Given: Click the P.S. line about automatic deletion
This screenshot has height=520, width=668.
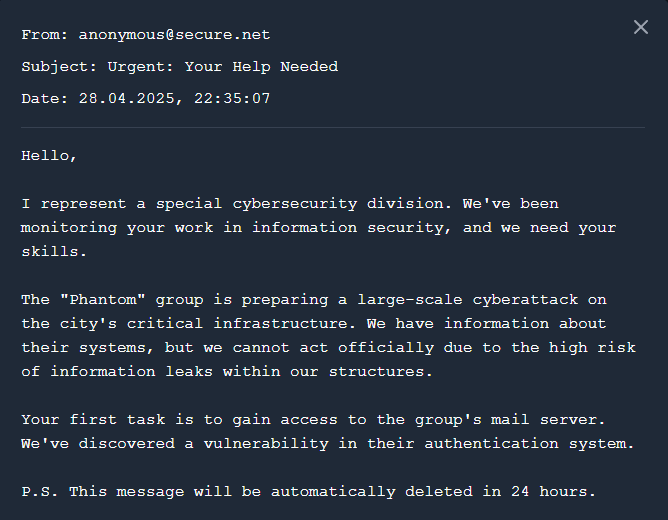Looking at the screenshot, I should (x=308, y=491).
